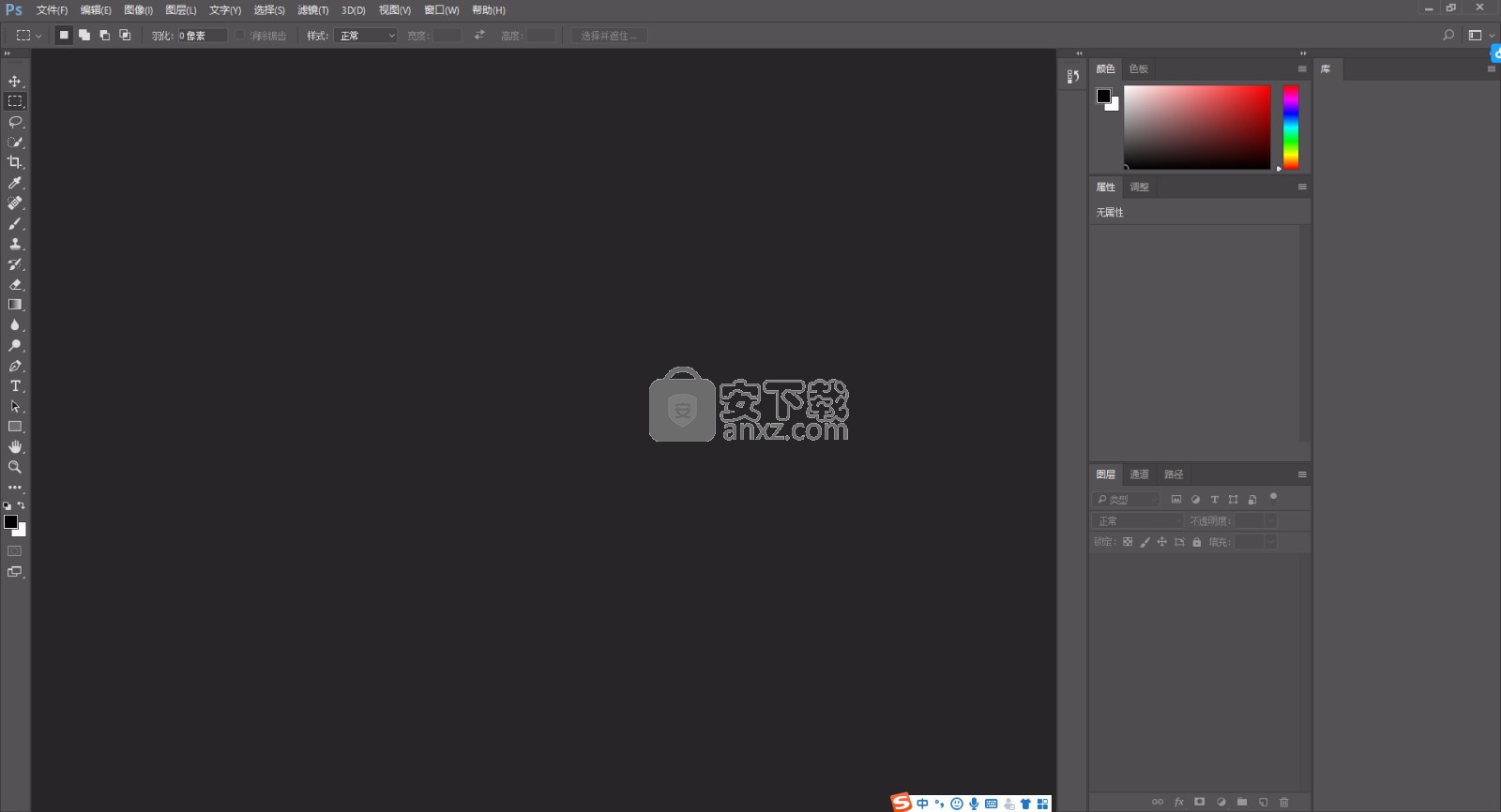Select the Dodge tool

[15, 345]
